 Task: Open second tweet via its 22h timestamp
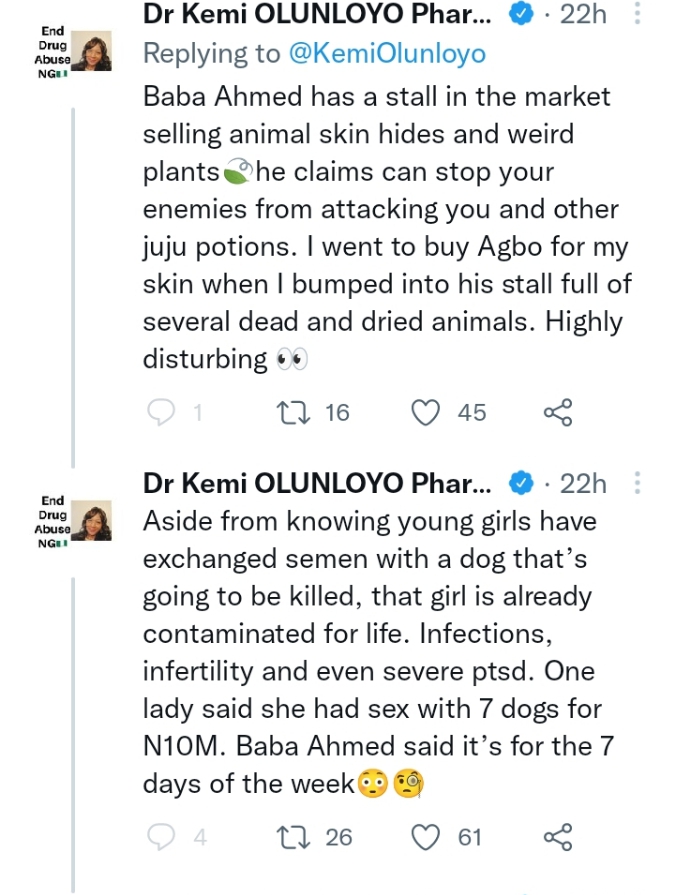click(583, 484)
